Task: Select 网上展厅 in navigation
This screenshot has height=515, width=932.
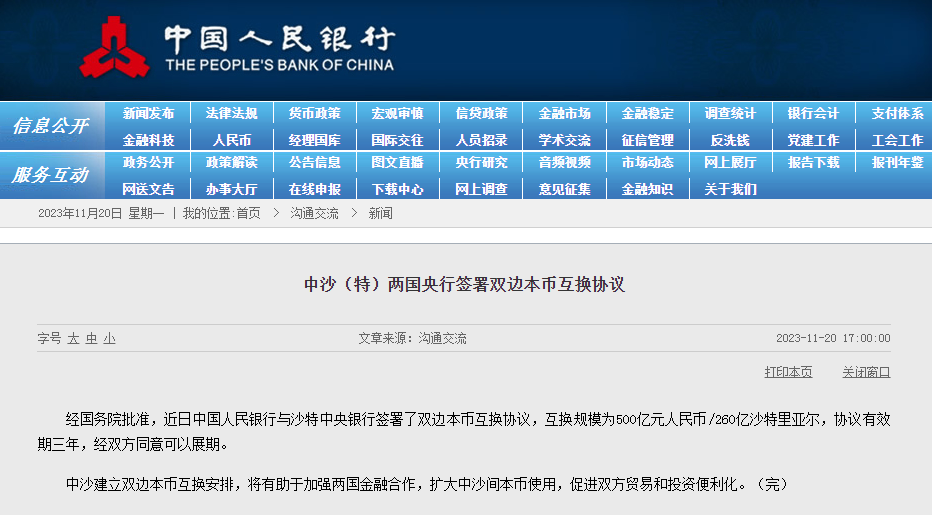Action: pyautogui.click(x=730, y=162)
